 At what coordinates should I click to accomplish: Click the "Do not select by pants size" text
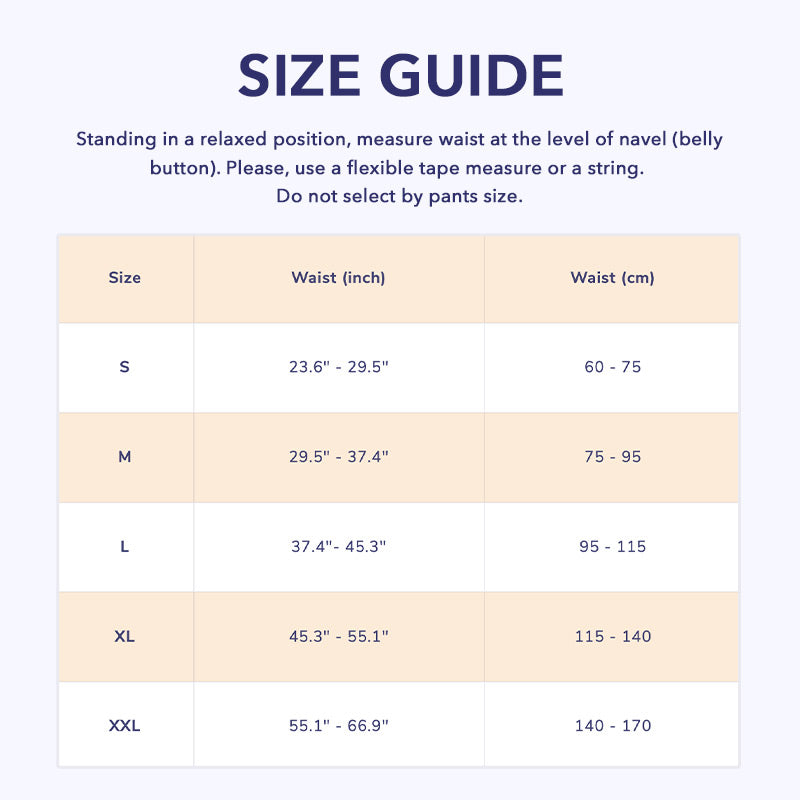400,196
